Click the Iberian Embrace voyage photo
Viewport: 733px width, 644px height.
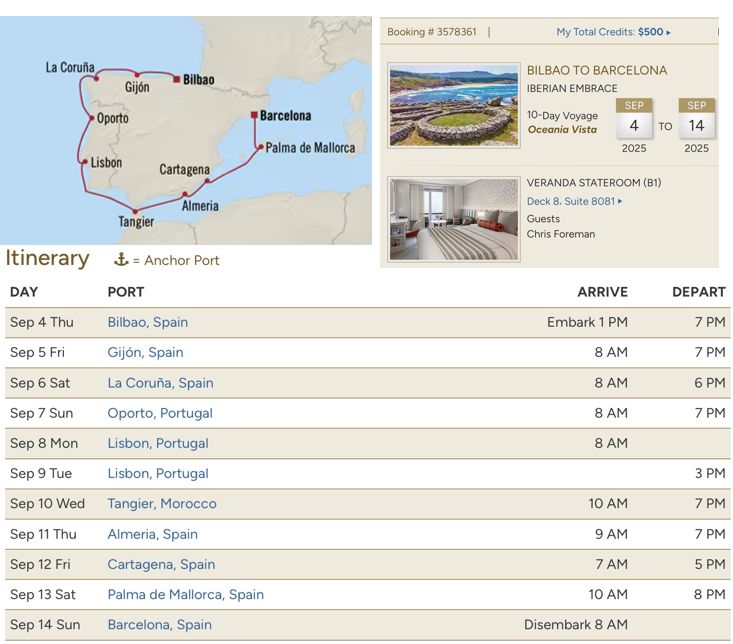453,106
